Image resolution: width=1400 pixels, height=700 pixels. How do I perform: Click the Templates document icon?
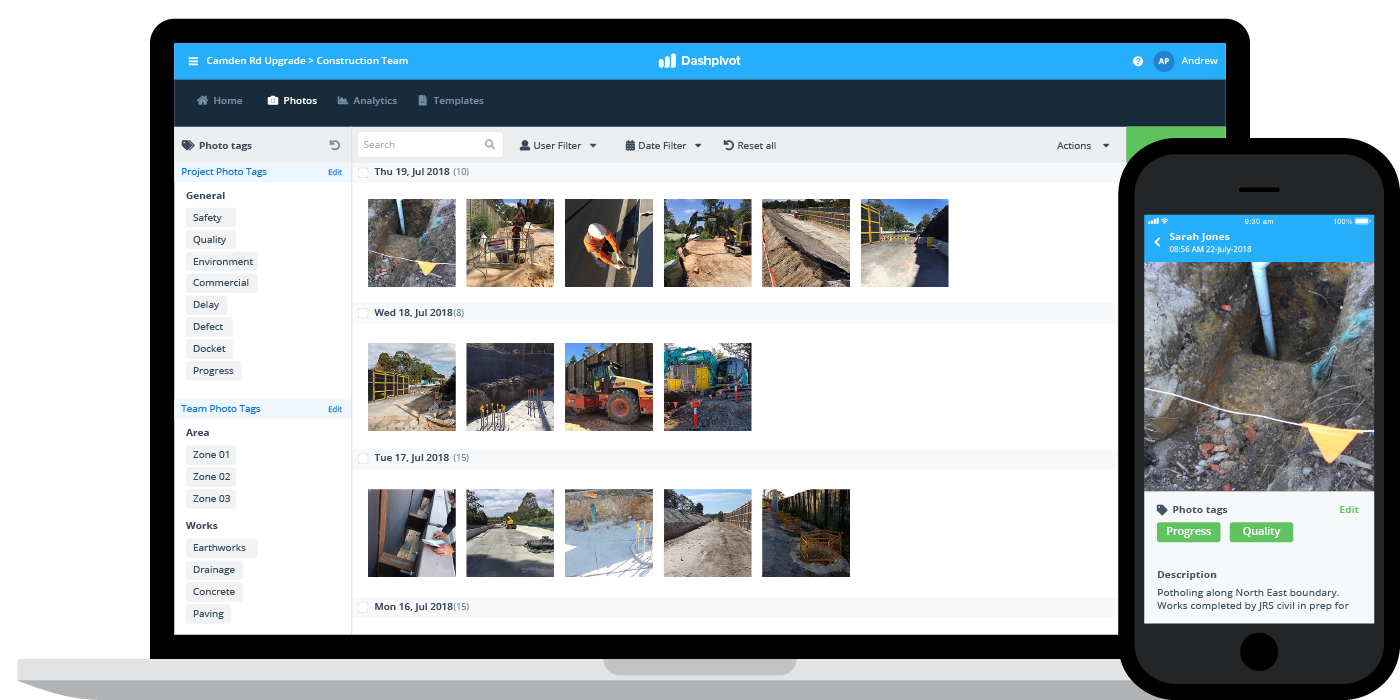(x=423, y=101)
